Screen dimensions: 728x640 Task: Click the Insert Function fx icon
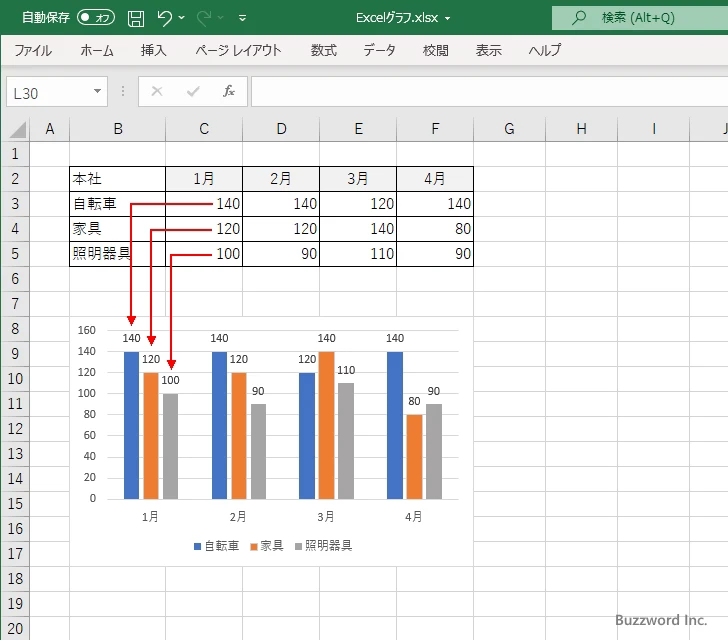pyautogui.click(x=229, y=91)
